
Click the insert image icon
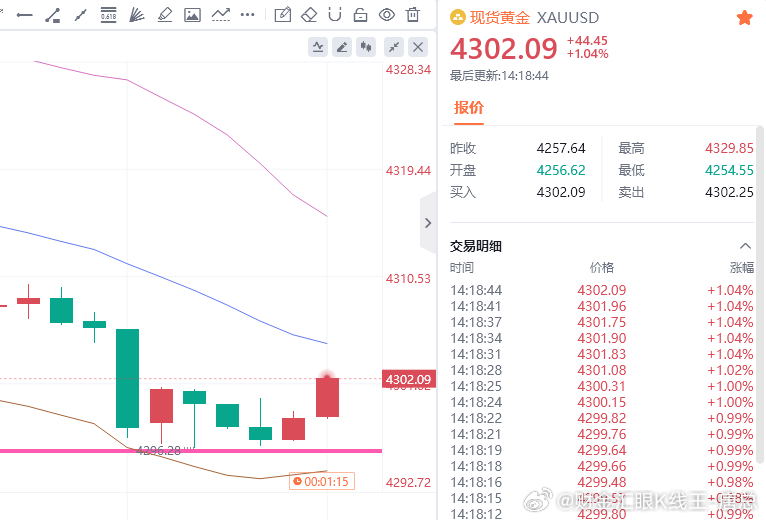click(192, 15)
